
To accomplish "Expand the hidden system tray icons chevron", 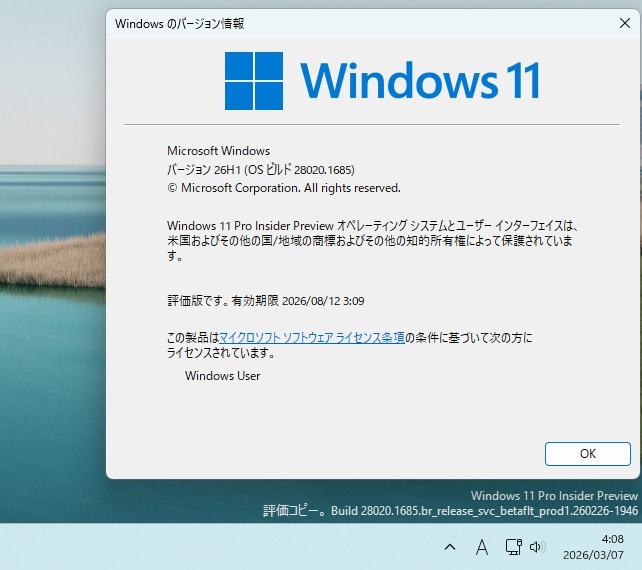I will 450,547.
